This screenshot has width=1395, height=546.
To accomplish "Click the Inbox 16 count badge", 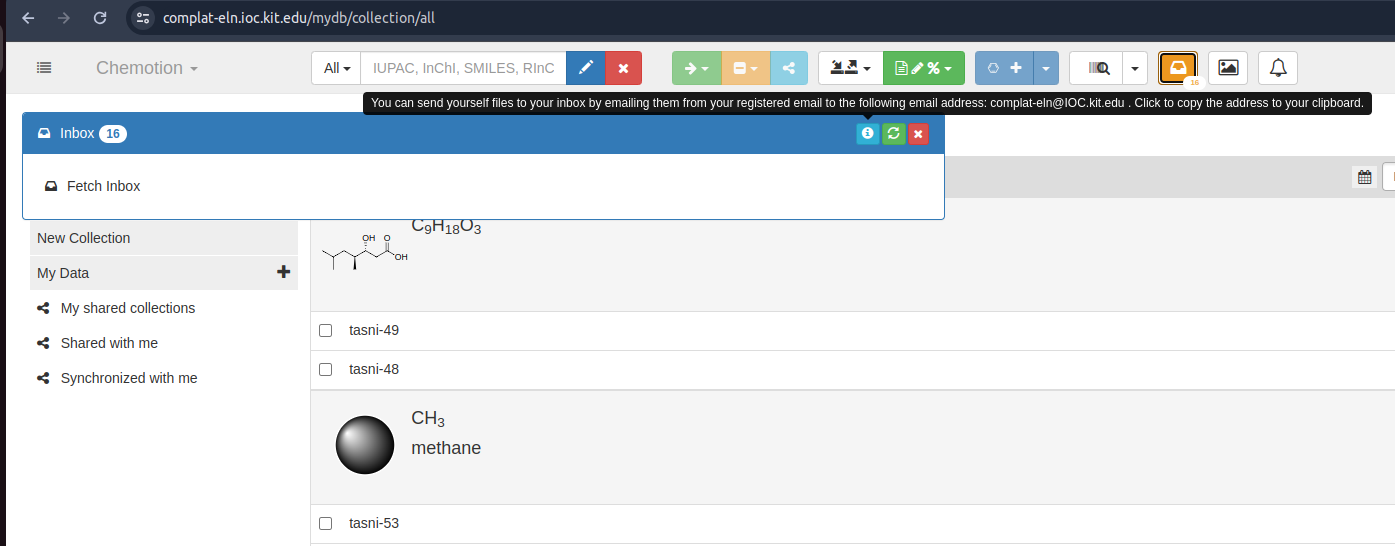I will click(x=113, y=134).
